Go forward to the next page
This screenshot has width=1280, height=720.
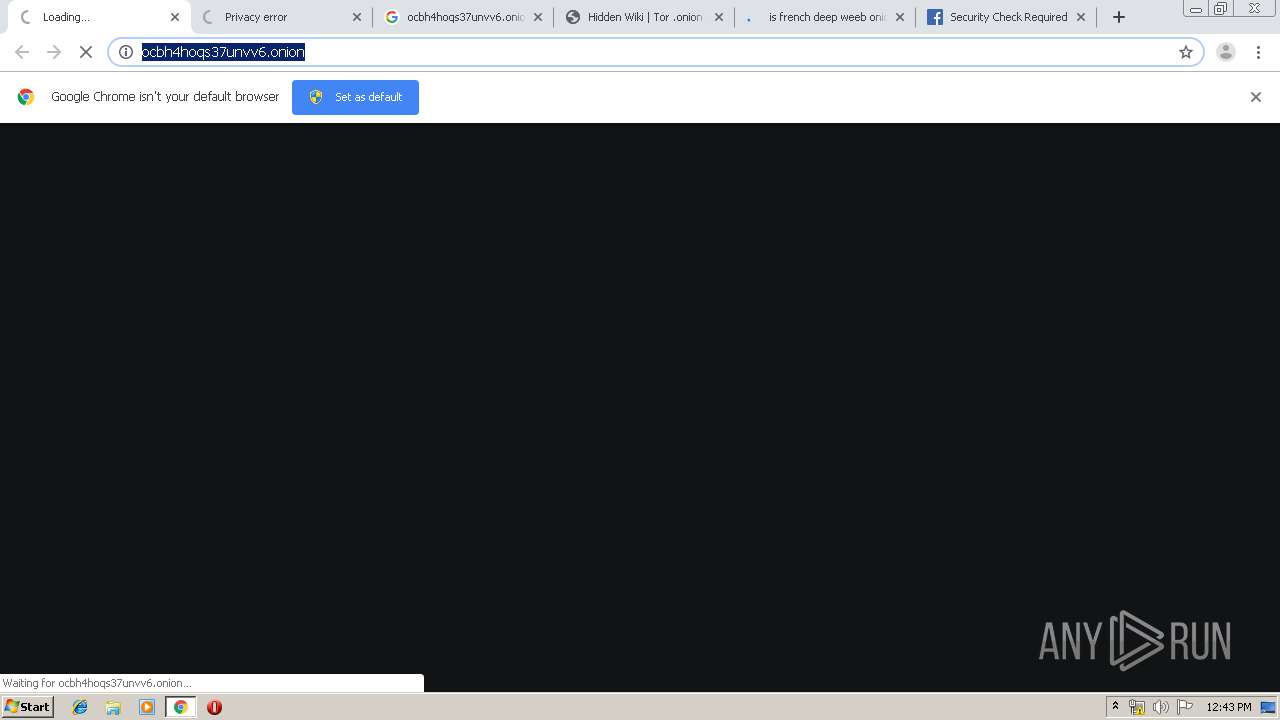[54, 52]
